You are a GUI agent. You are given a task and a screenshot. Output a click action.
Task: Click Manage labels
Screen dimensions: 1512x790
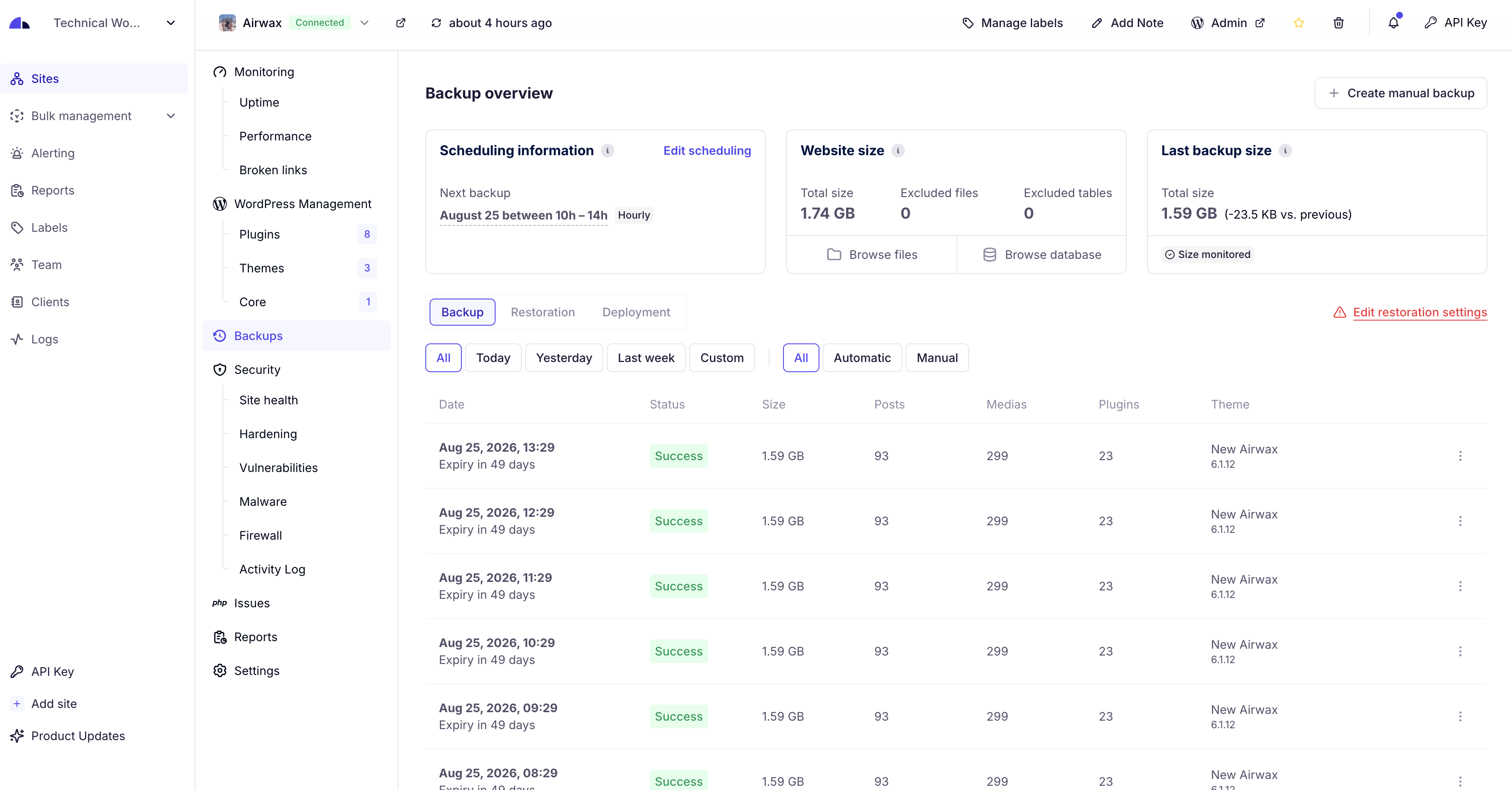(x=1013, y=23)
